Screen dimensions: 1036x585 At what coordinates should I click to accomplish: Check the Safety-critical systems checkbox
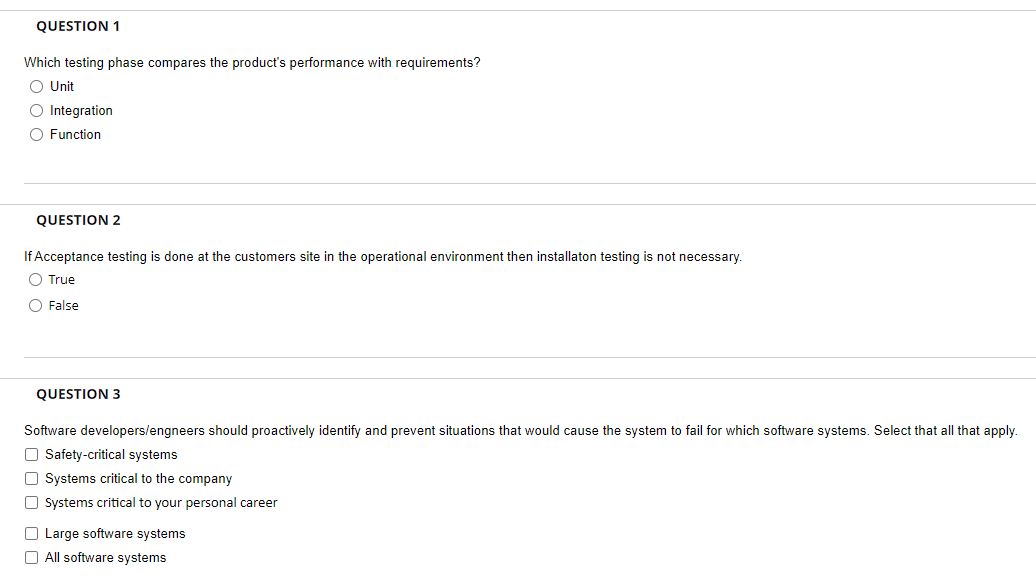(31, 454)
